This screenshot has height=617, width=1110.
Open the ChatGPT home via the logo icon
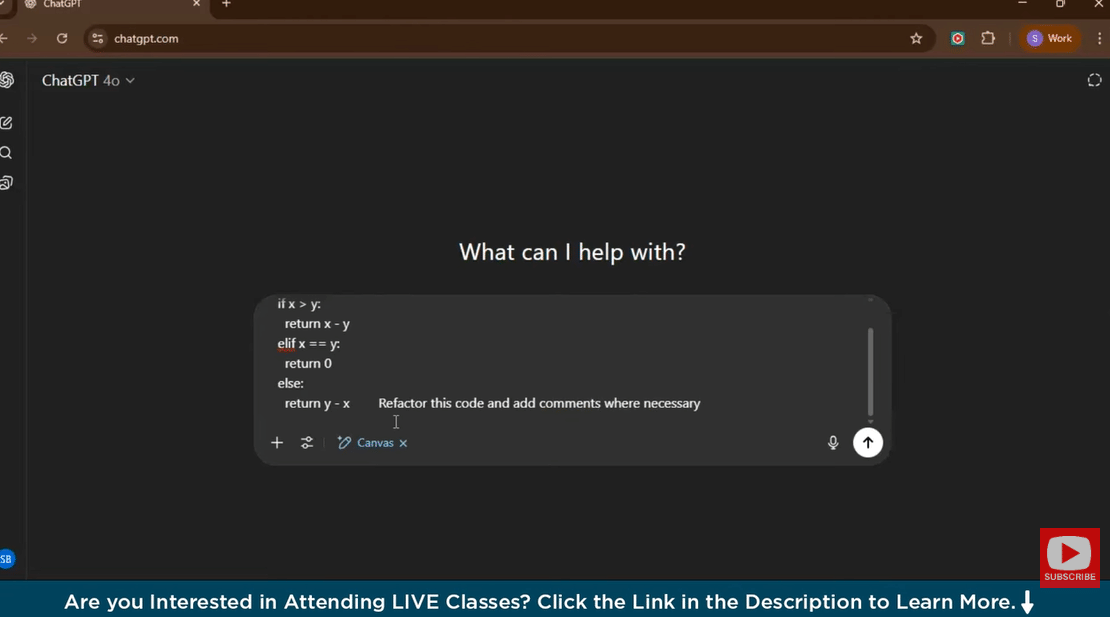(7, 80)
